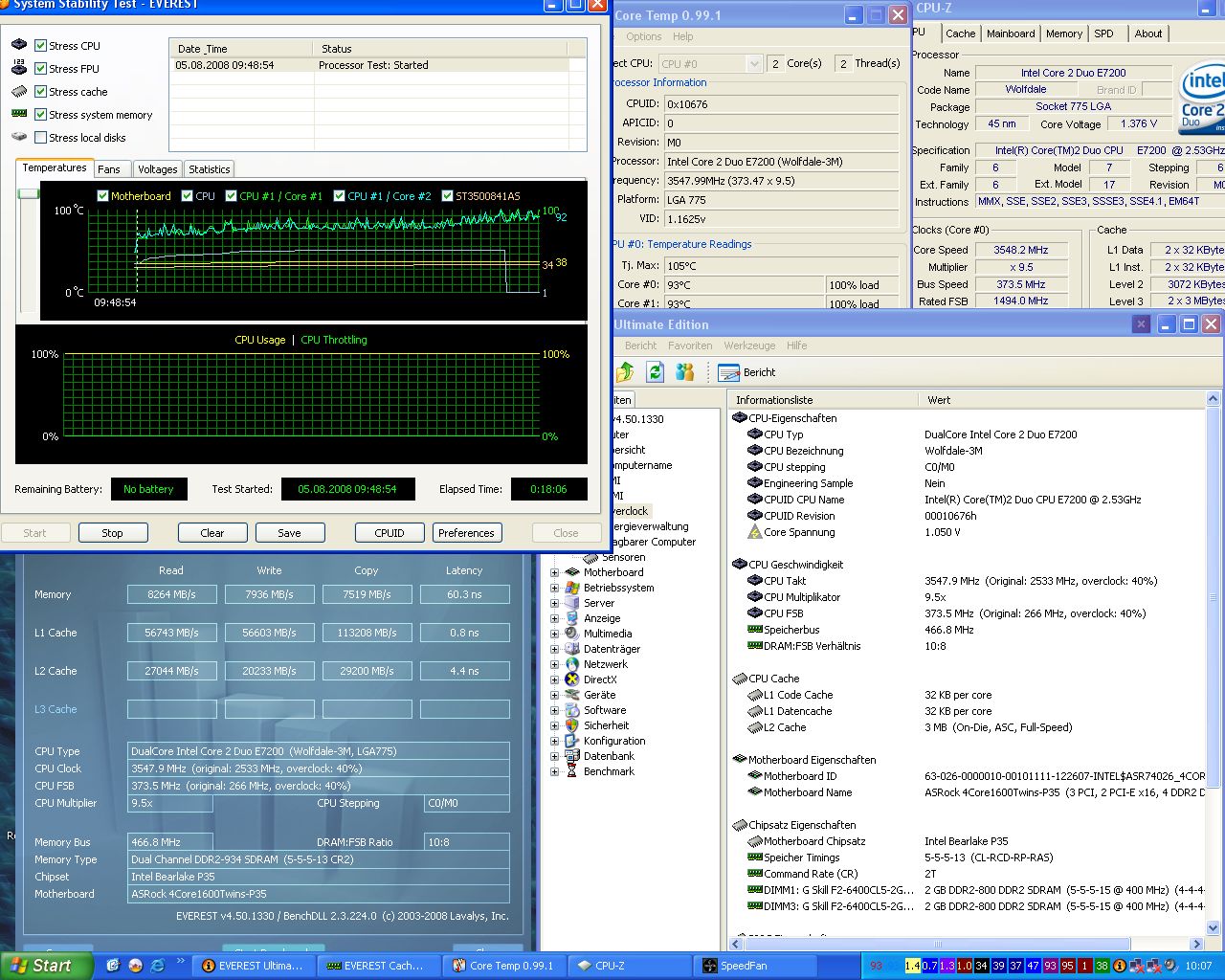Toggle the Motherboard temperature graph checkbox
Screen dimensions: 1225x980
(x=103, y=196)
